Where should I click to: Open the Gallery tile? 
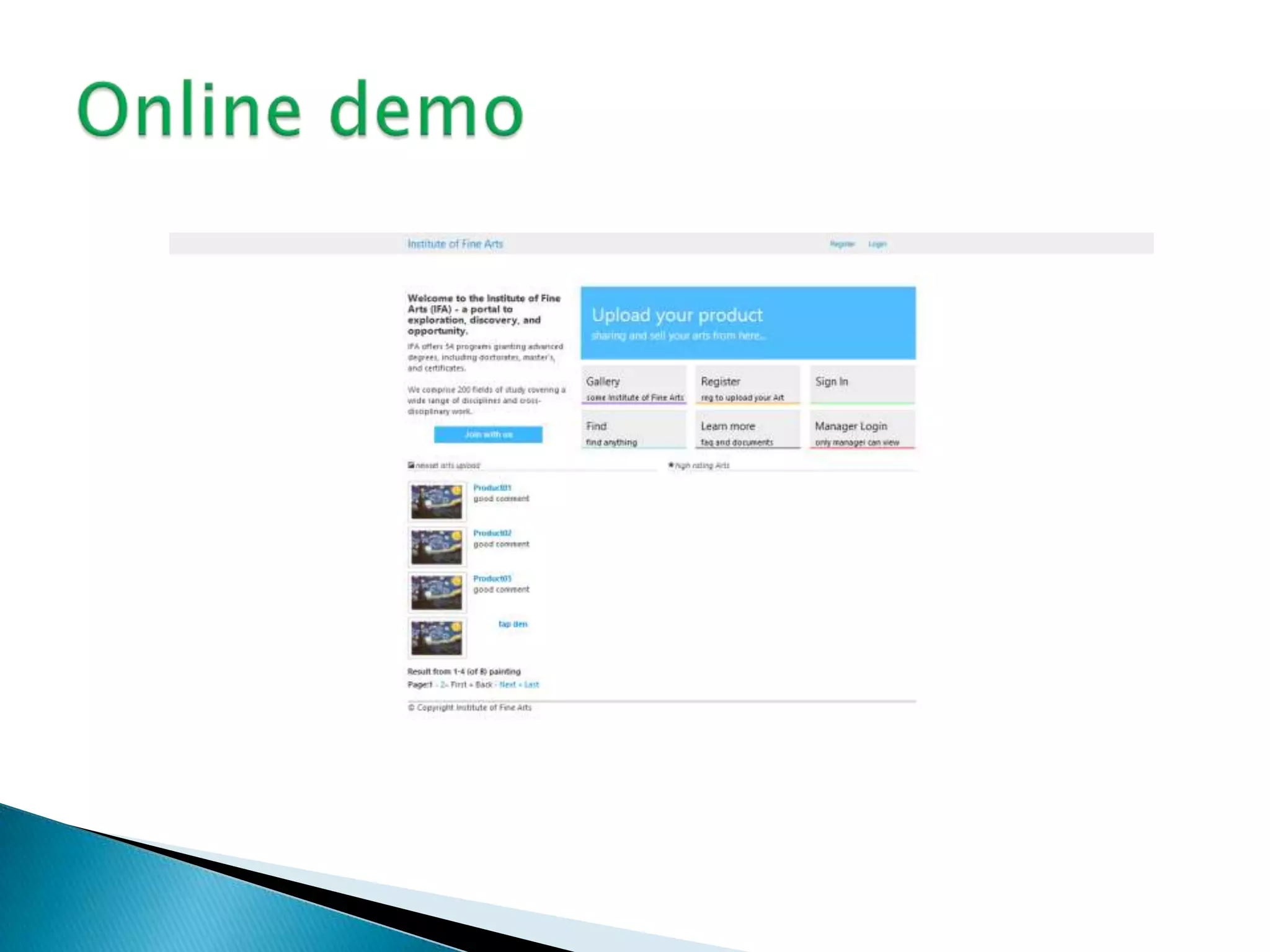tap(634, 385)
